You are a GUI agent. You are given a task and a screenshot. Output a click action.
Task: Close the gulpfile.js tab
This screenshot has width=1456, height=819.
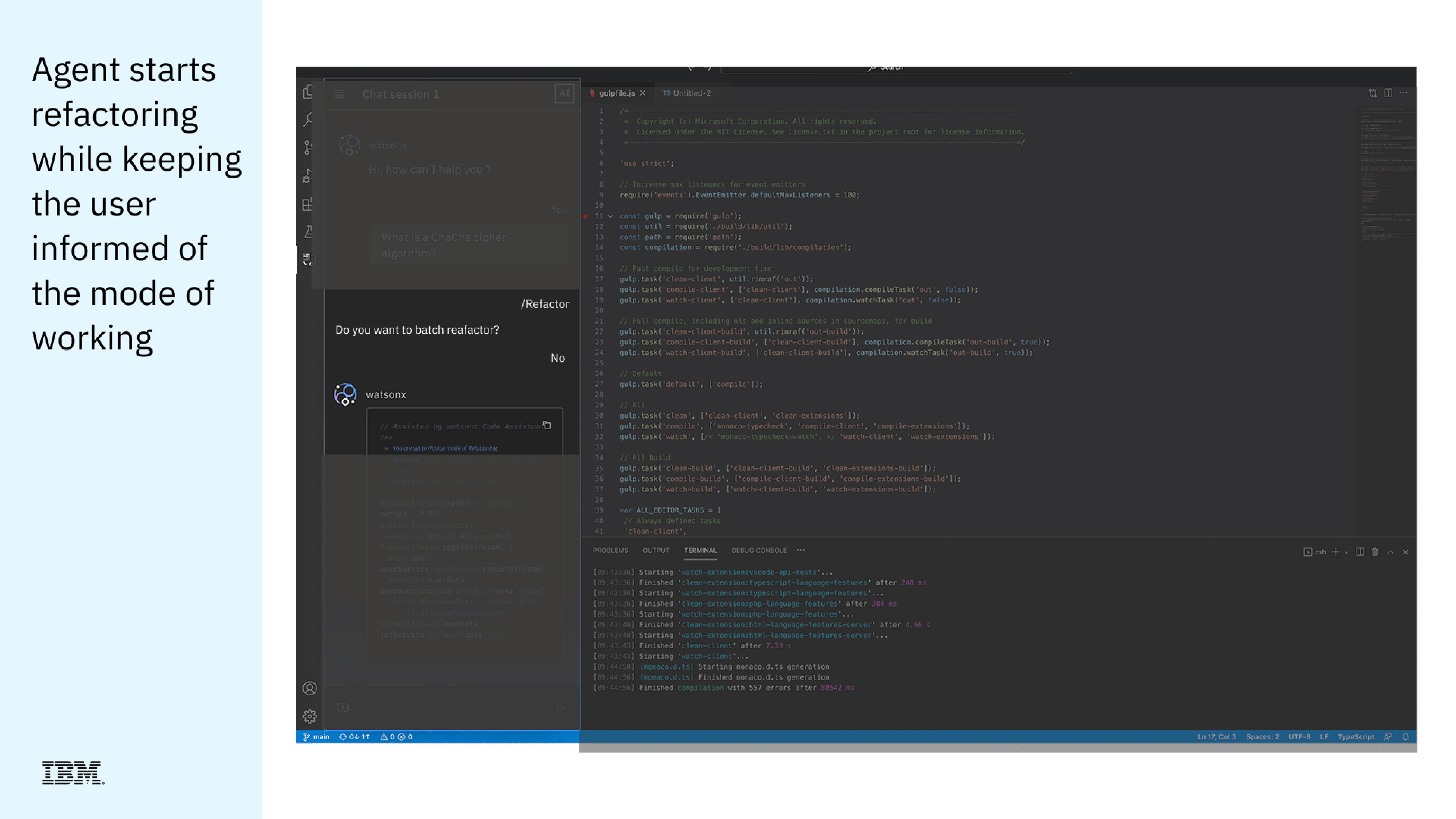click(643, 93)
